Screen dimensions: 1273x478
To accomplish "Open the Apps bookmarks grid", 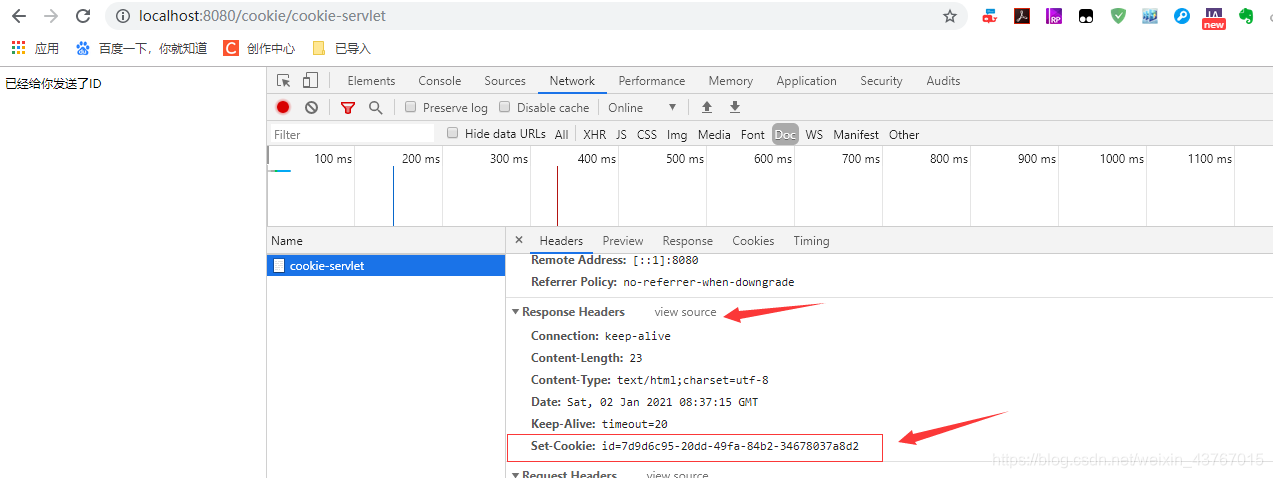I will tap(35, 48).
